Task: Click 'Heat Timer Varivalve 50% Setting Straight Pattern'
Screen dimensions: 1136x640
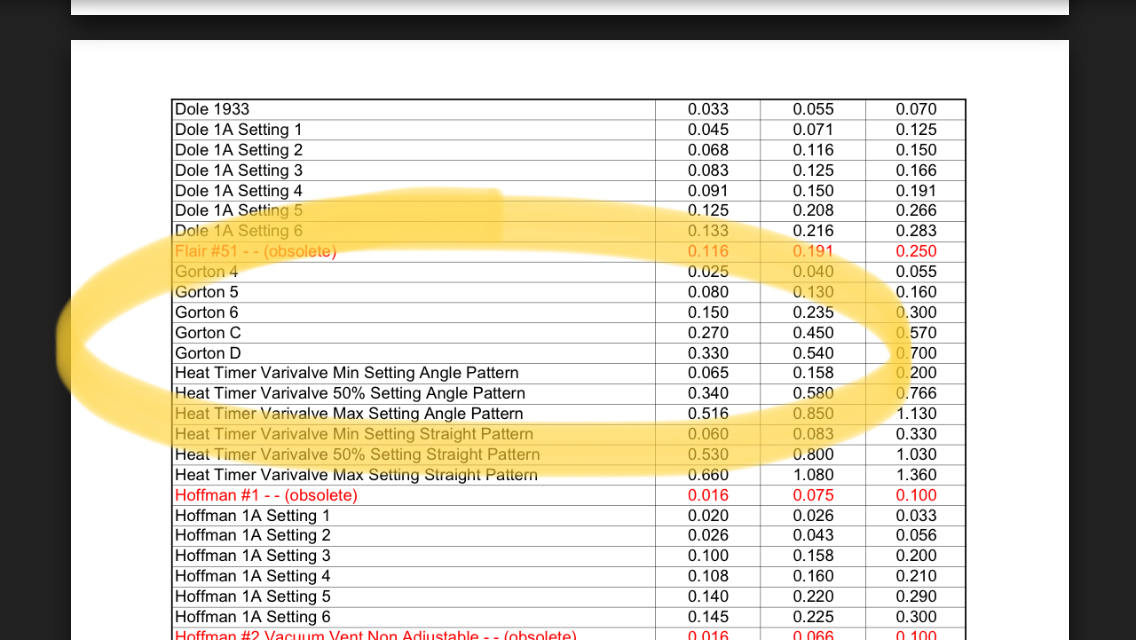Action: click(357, 454)
